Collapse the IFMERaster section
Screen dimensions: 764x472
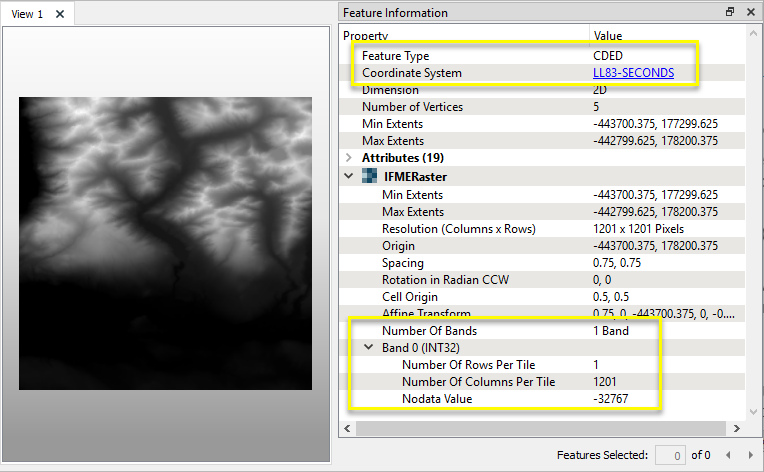(348, 176)
